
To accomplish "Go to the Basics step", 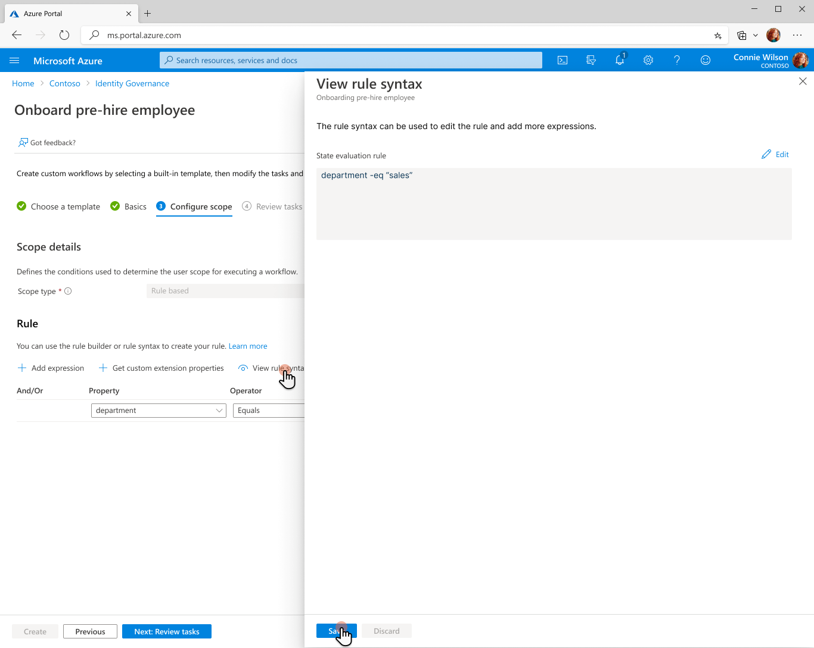I will click(x=128, y=207).
